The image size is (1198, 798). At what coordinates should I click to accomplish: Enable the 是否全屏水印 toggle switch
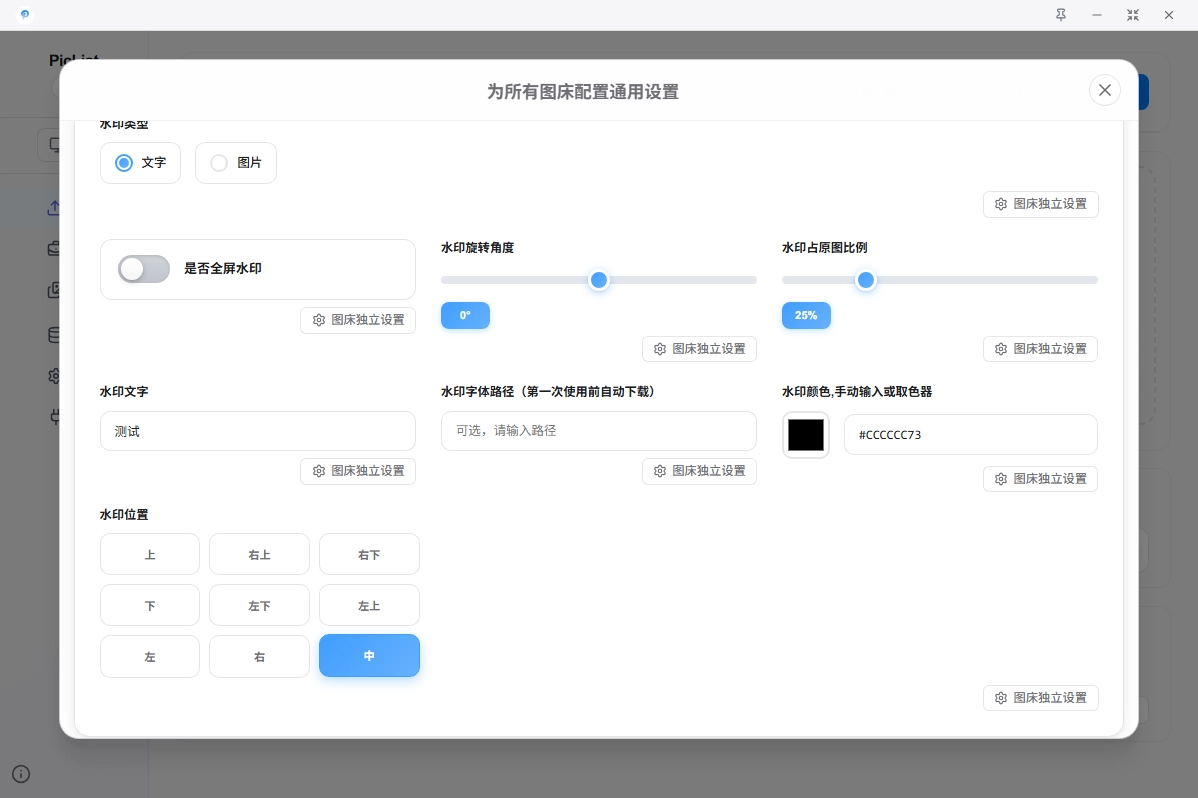coord(144,269)
